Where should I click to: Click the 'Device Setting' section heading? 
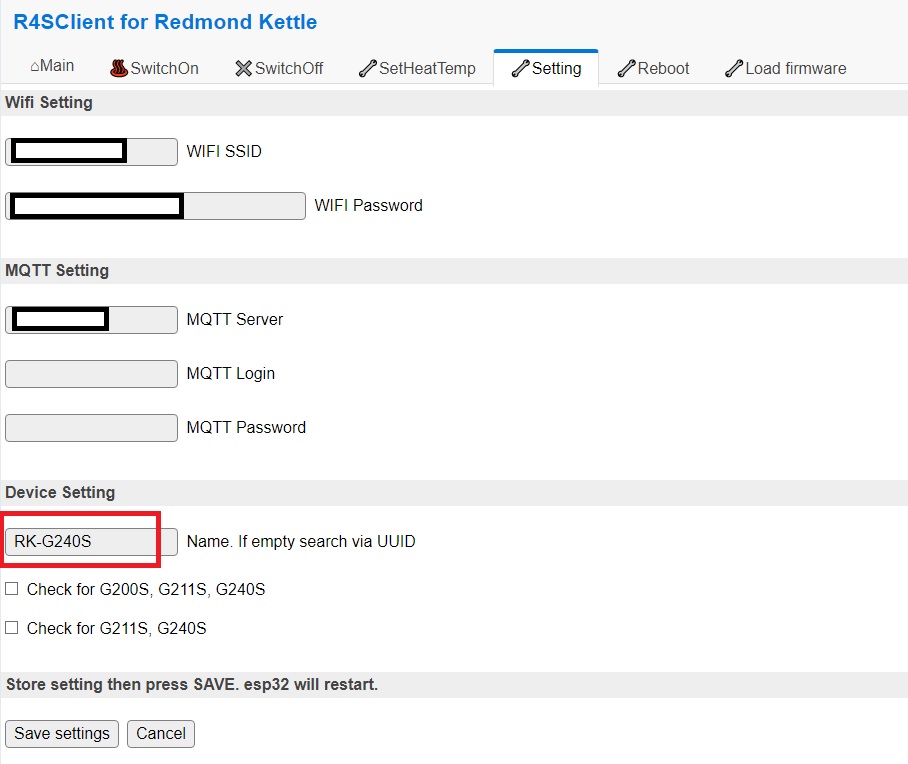pos(60,492)
